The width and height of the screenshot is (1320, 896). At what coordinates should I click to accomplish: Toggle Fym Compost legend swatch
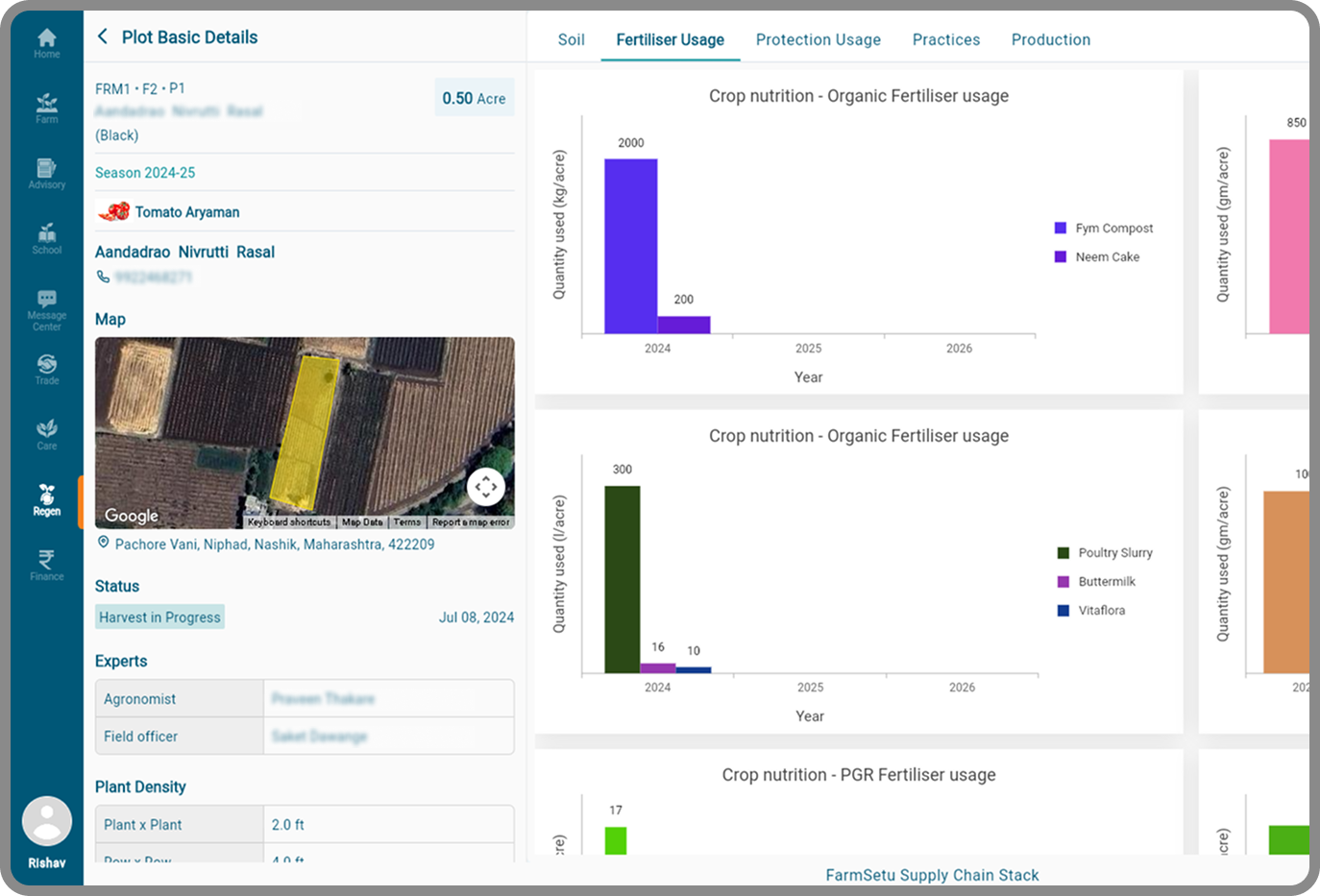[1061, 229]
